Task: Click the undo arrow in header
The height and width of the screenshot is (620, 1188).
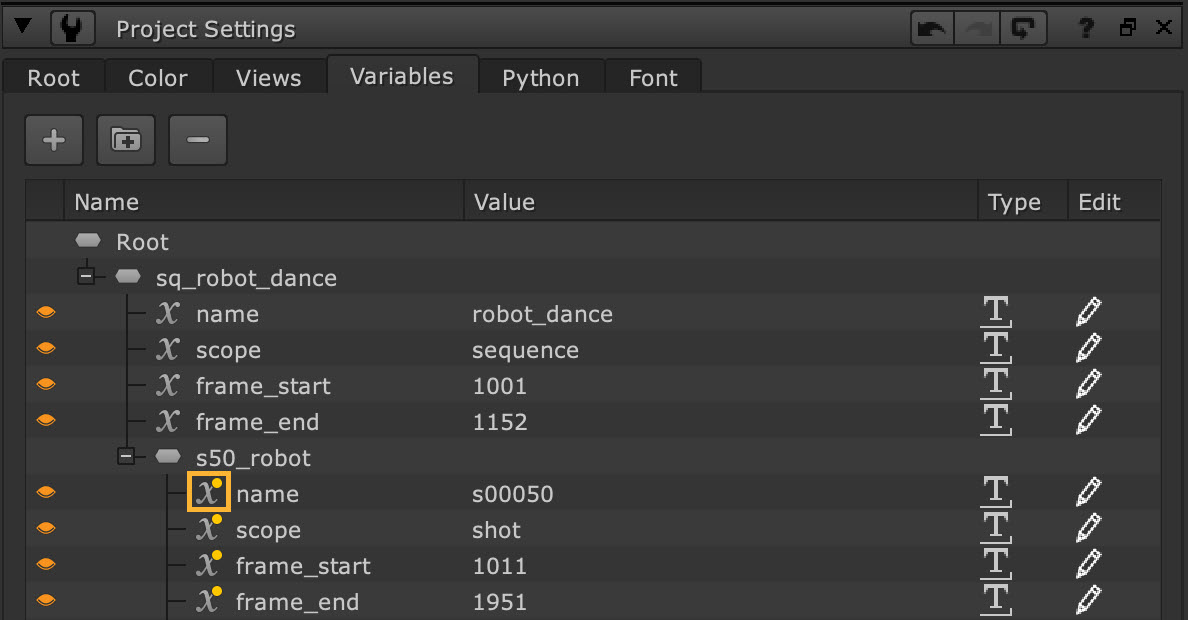Action: (931, 28)
